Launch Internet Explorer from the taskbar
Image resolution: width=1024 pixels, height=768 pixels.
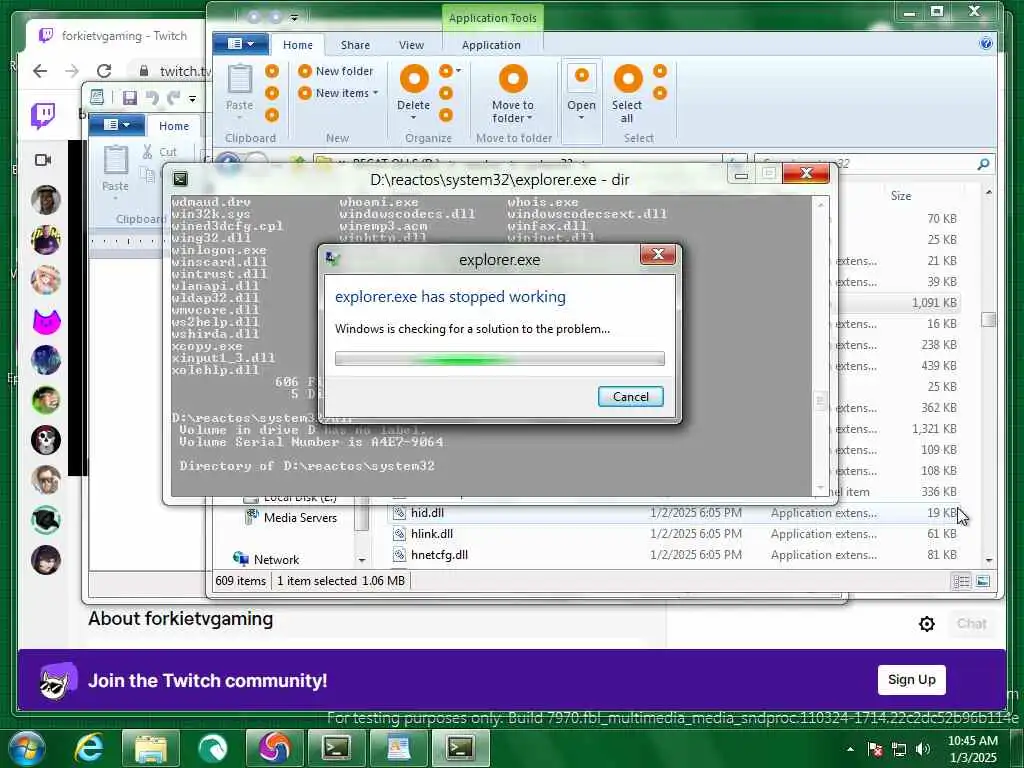88,748
